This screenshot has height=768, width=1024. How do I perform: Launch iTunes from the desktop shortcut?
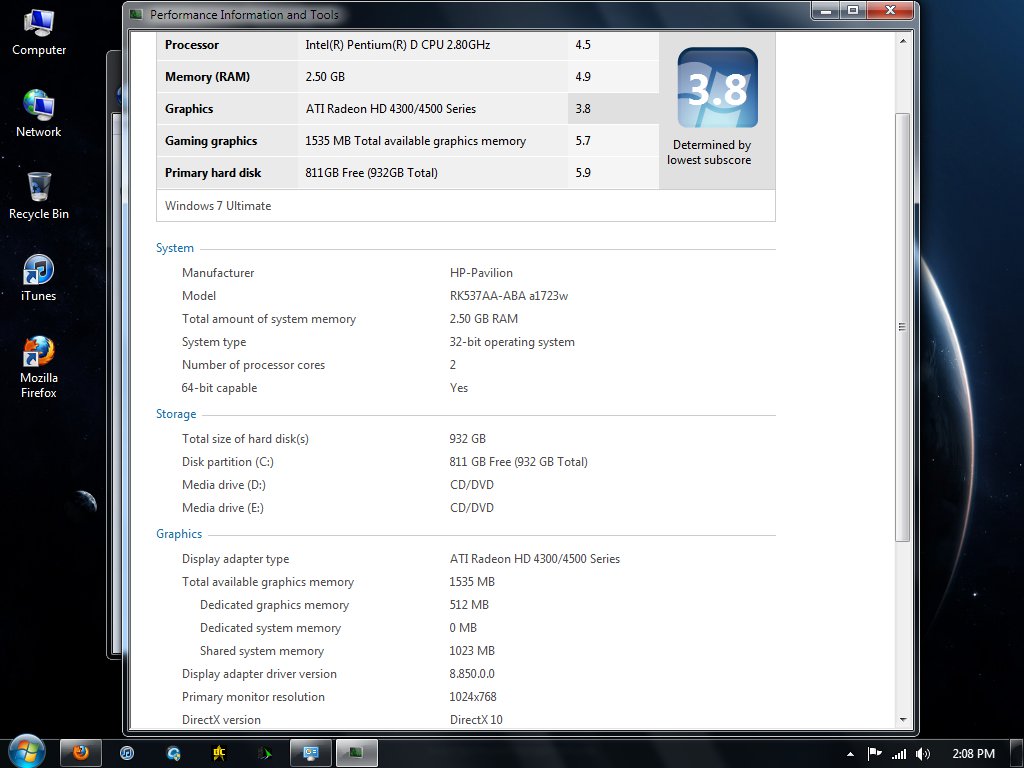click(x=39, y=276)
